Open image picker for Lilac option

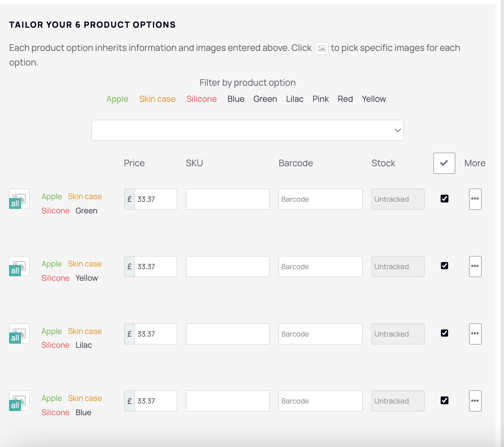(19, 334)
